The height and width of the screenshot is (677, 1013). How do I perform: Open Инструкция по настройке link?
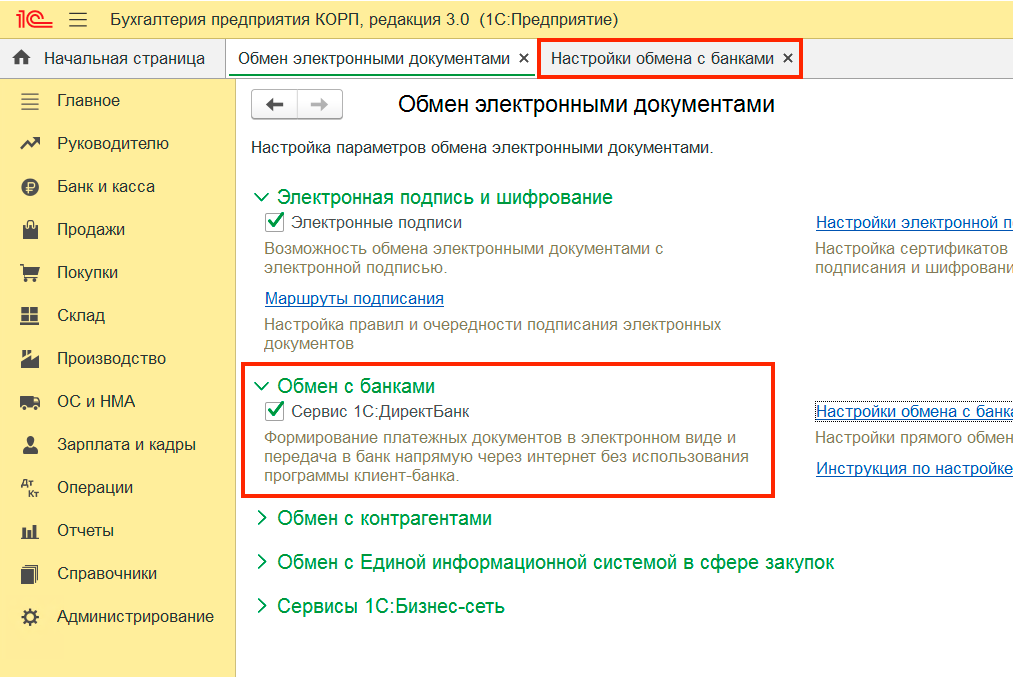click(x=913, y=468)
